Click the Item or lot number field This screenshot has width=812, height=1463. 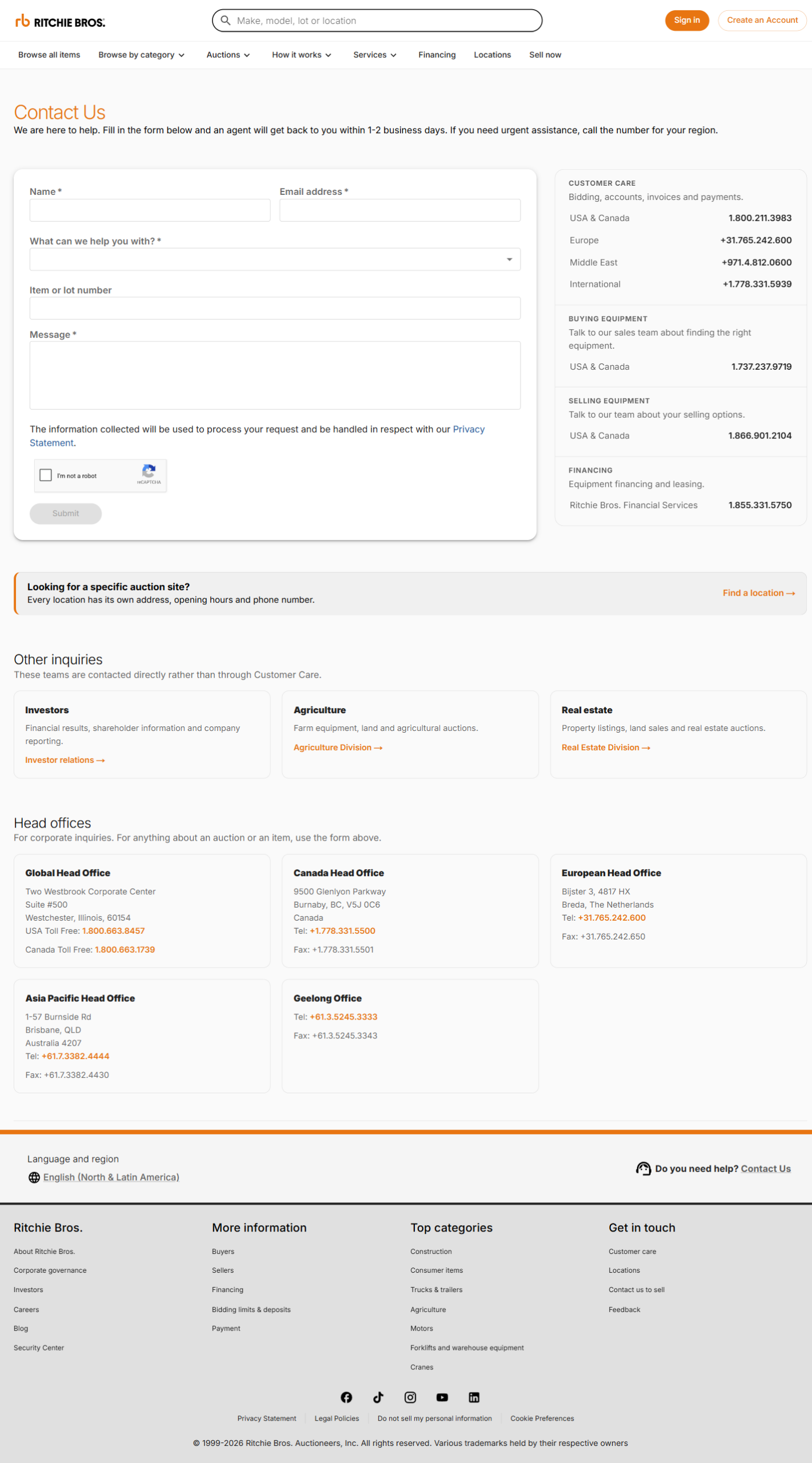point(275,308)
